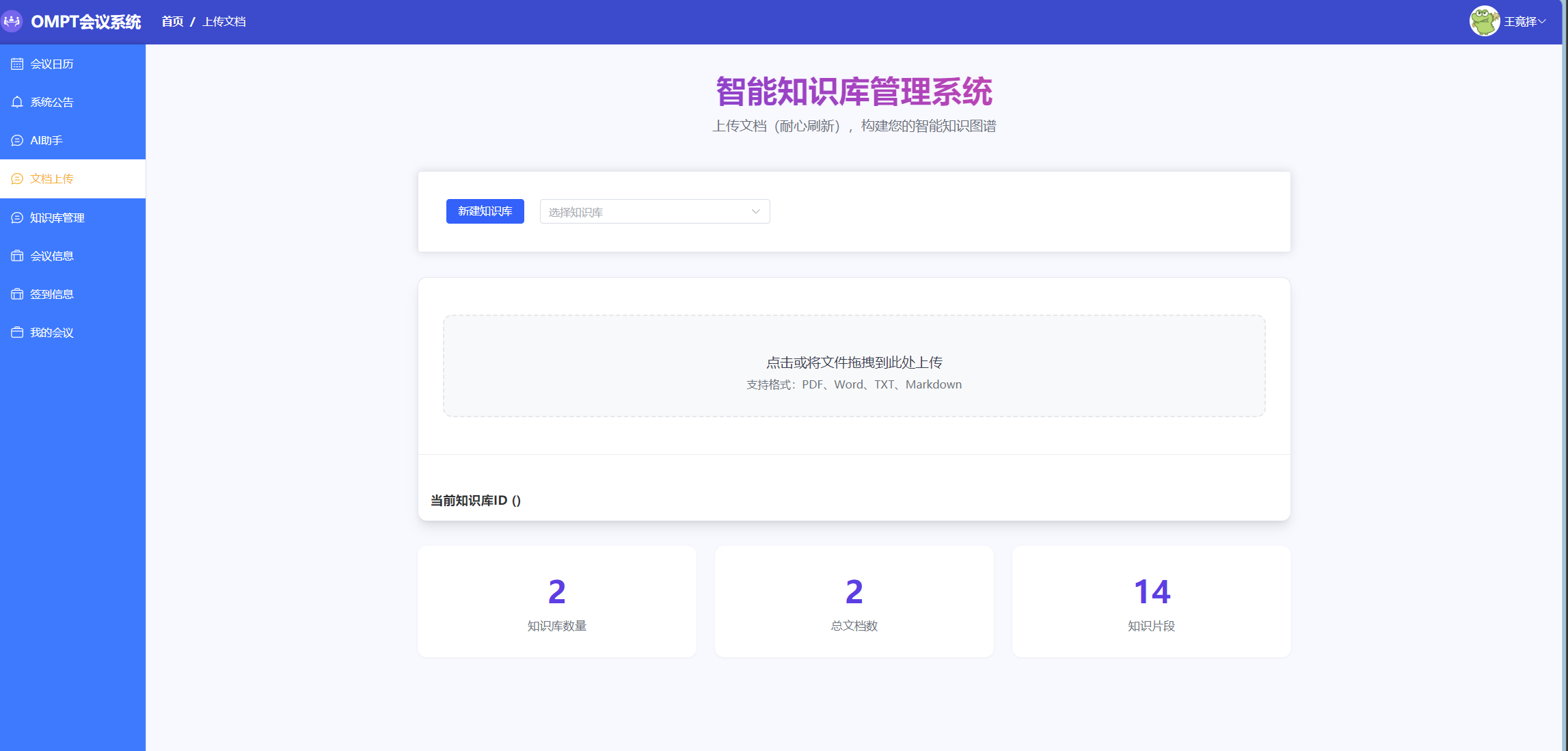This screenshot has width=1568, height=751.
Task: Click the chevron arrow in knowledge base selector
Action: click(755, 211)
